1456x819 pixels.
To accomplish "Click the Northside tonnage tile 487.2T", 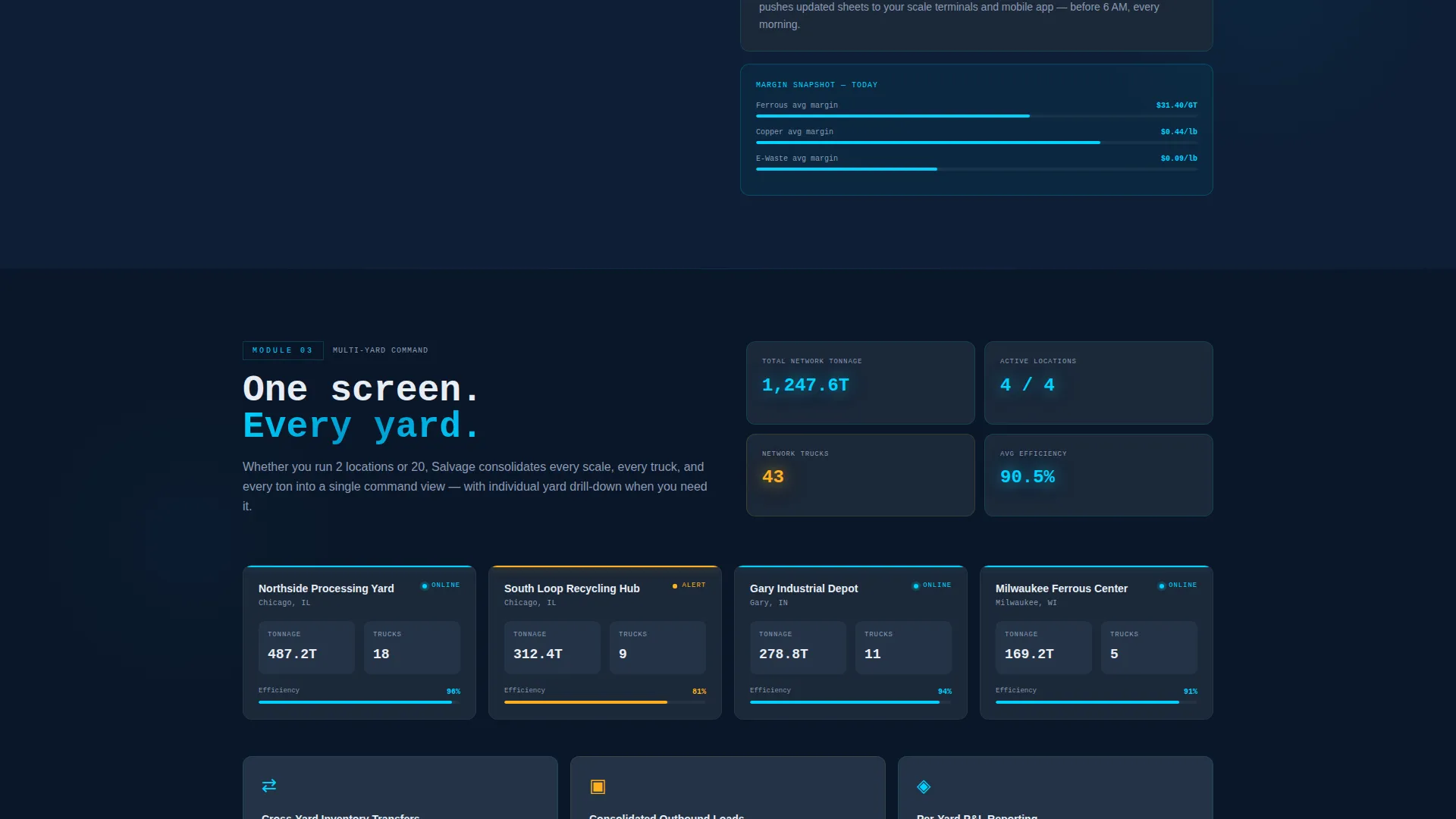I will [306, 648].
